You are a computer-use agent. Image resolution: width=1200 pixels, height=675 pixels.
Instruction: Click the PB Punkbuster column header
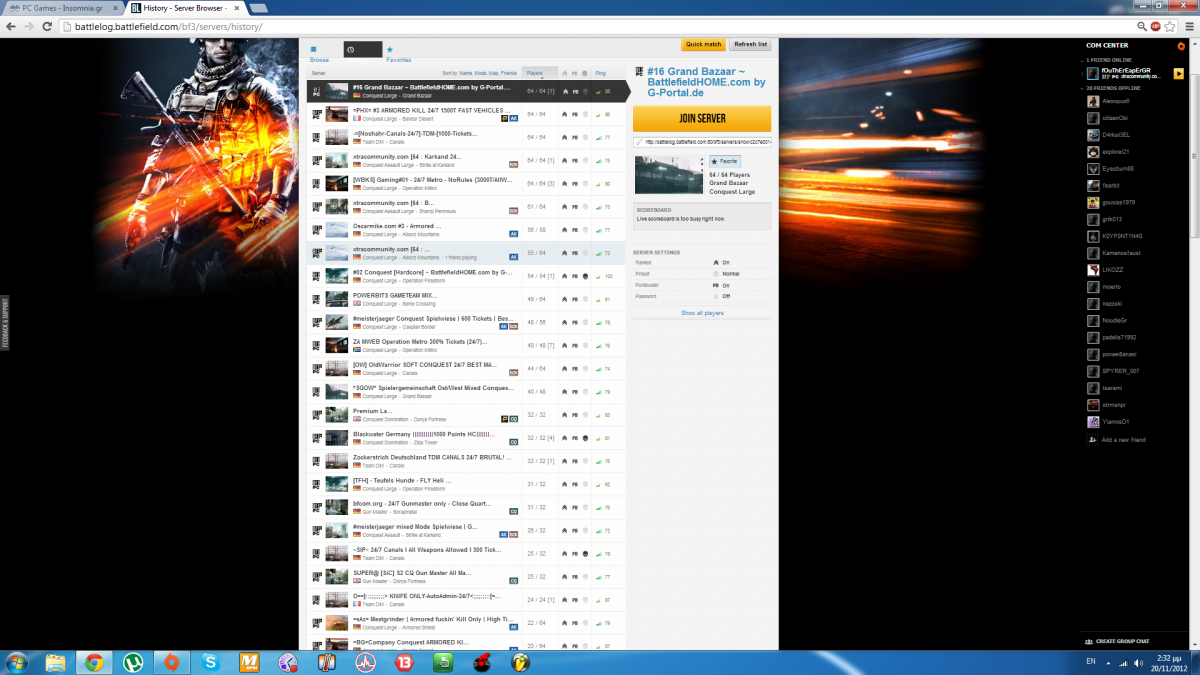574,73
